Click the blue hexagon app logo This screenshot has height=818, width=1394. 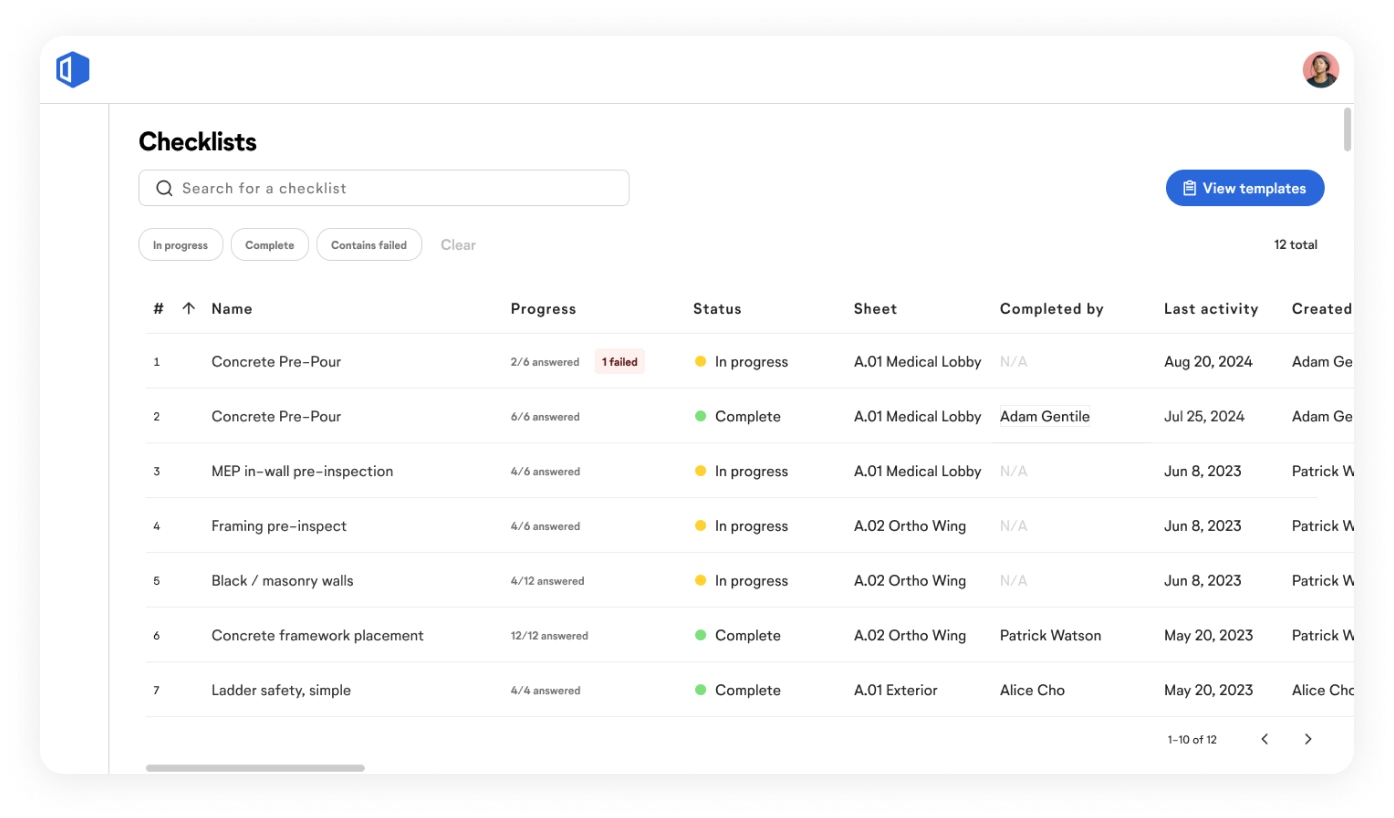(x=73, y=70)
